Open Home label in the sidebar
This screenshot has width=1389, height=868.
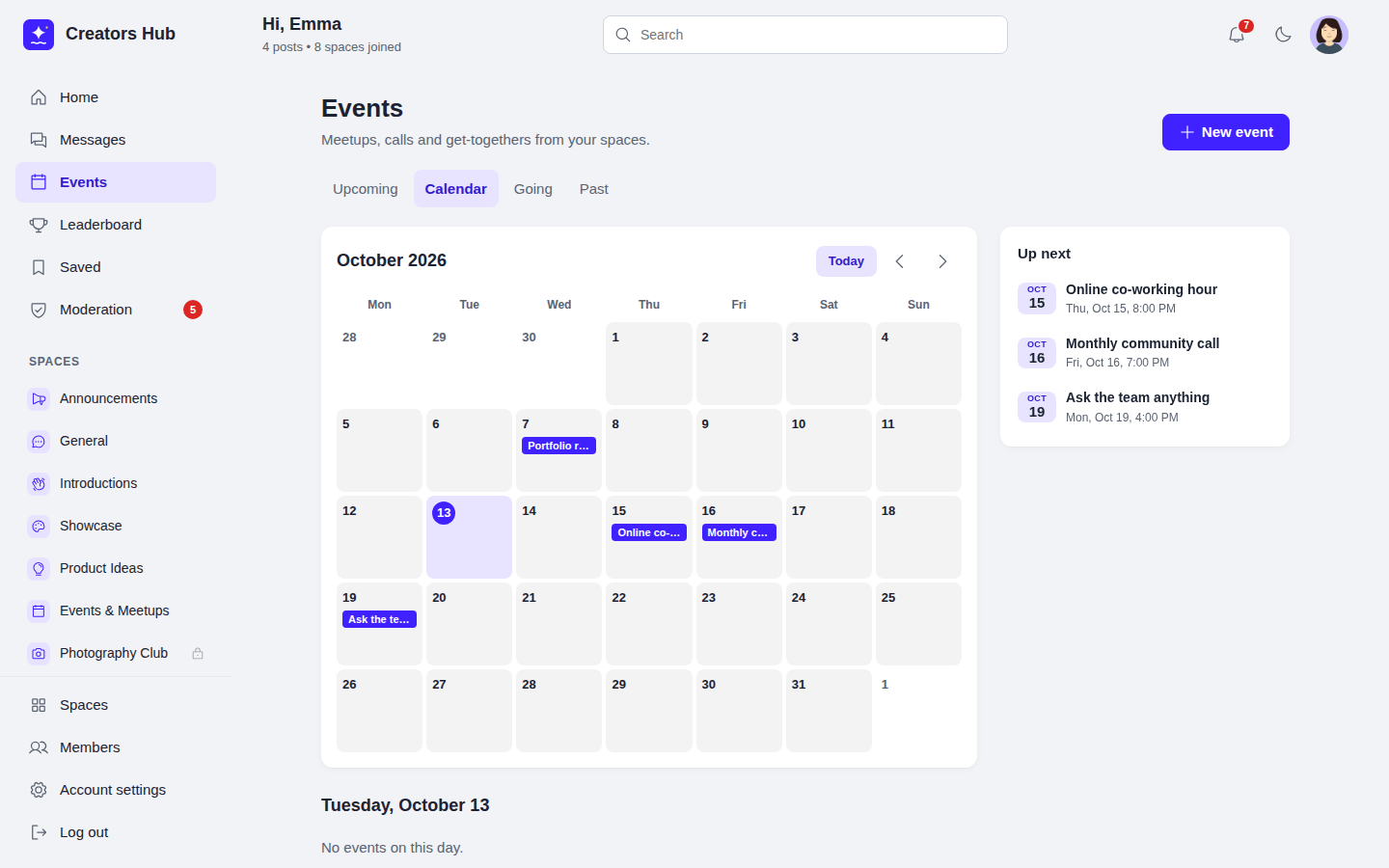pos(79,97)
